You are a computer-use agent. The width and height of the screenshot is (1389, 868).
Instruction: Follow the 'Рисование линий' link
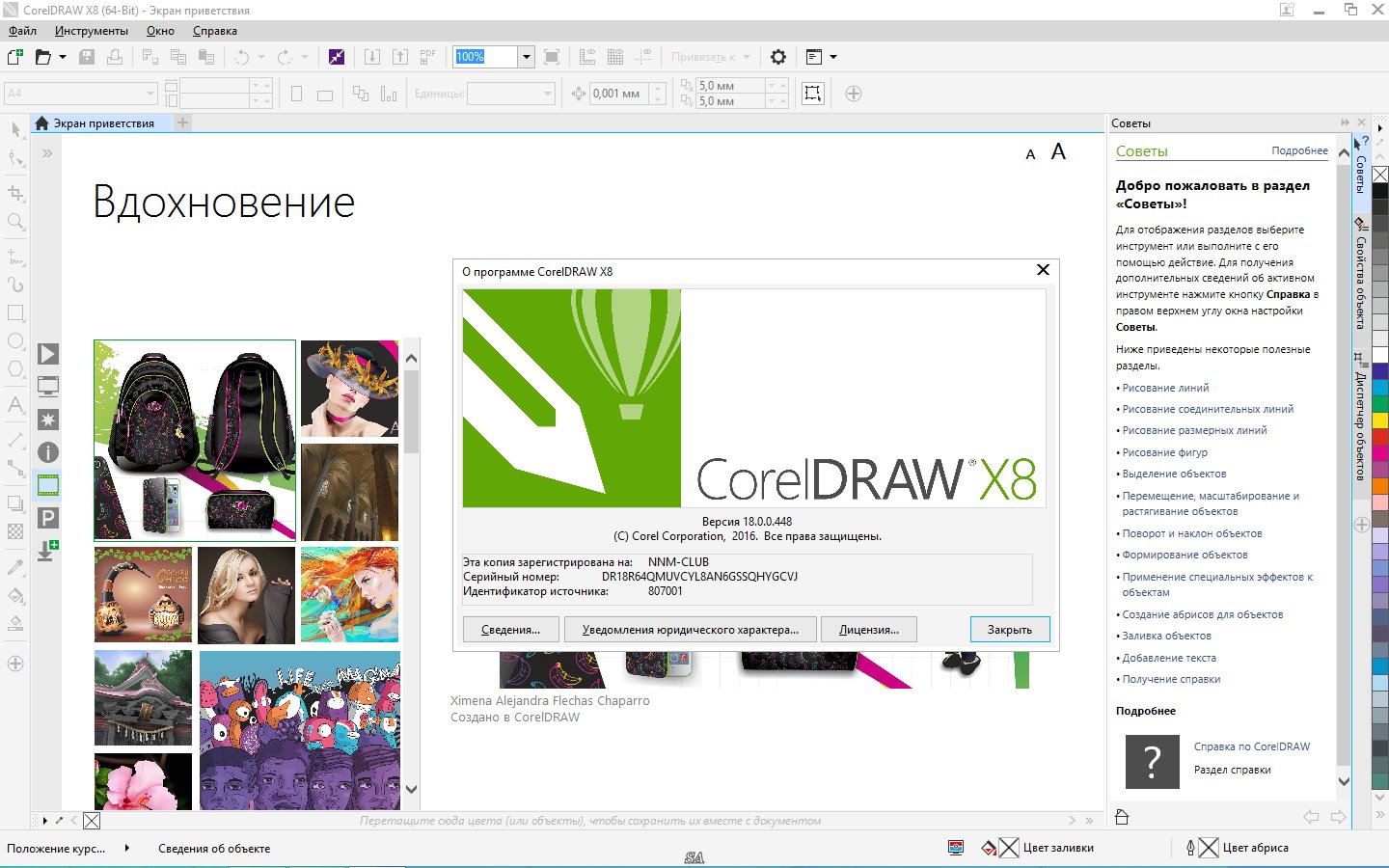(x=1165, y=388)
